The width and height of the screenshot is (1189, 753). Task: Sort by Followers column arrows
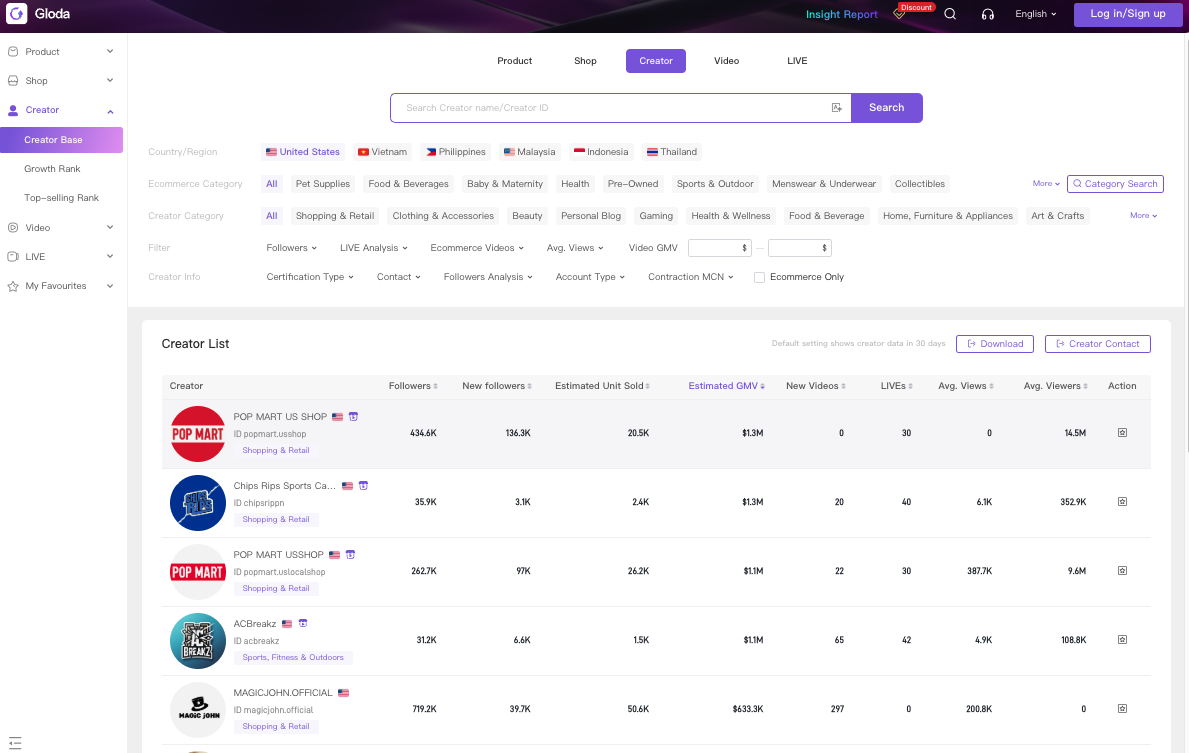point(435,386)
